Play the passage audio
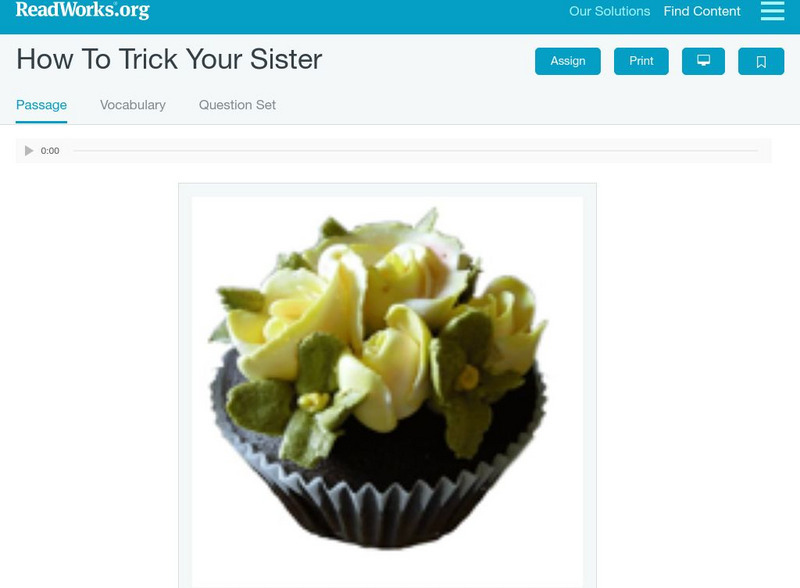 (x=29, y=151)
